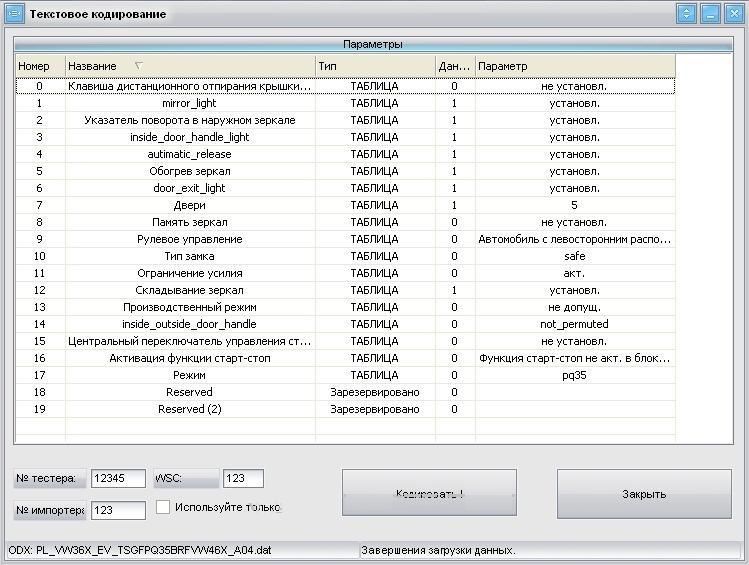Screen dimensions: 749x565
Task: Click the Кодировать button
Action: coord(429,493)
